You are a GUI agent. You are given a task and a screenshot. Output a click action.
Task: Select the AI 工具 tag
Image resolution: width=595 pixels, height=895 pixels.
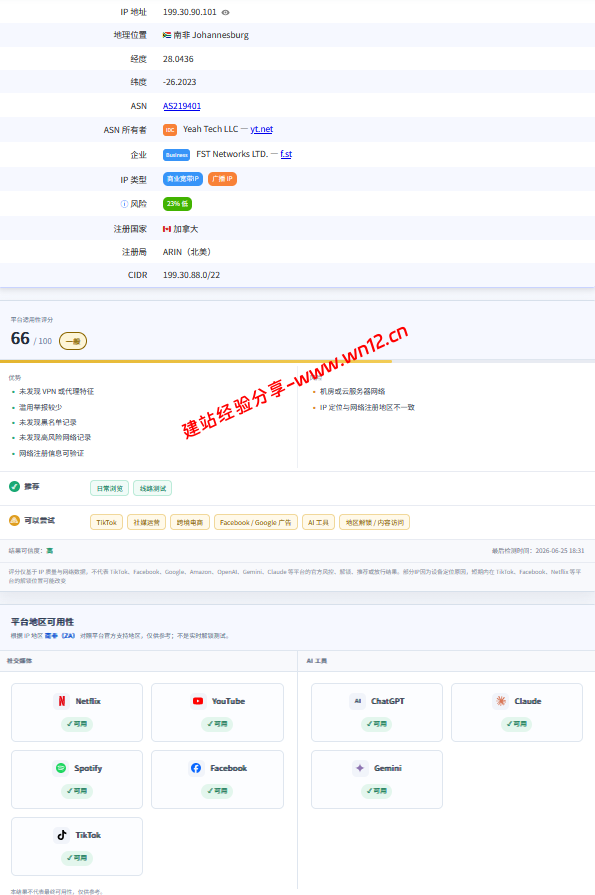318,522
